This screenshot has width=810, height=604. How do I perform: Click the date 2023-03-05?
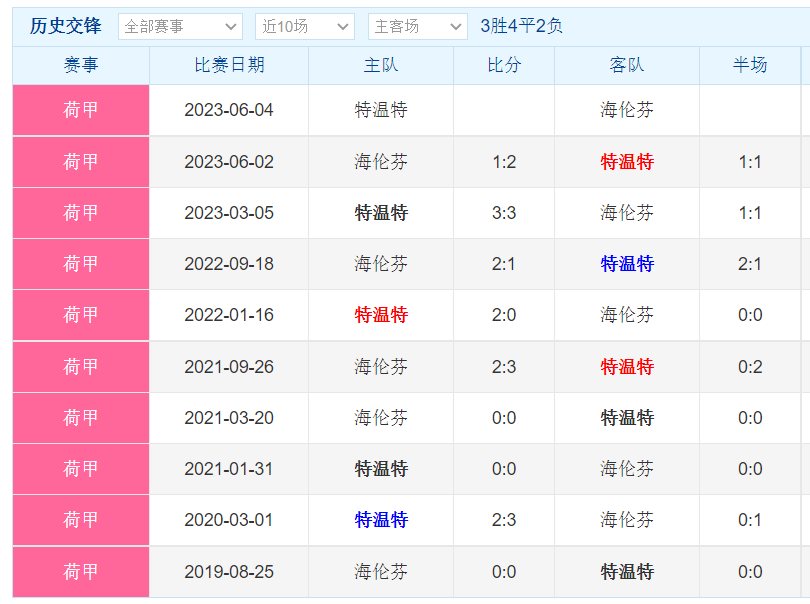229,213
